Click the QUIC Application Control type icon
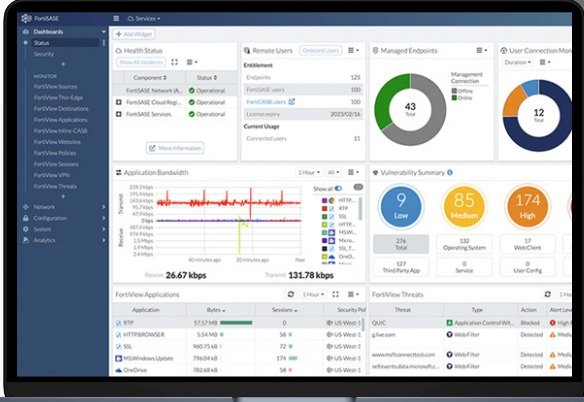Screen dimensions: 584x402 [x=450, y=323]
